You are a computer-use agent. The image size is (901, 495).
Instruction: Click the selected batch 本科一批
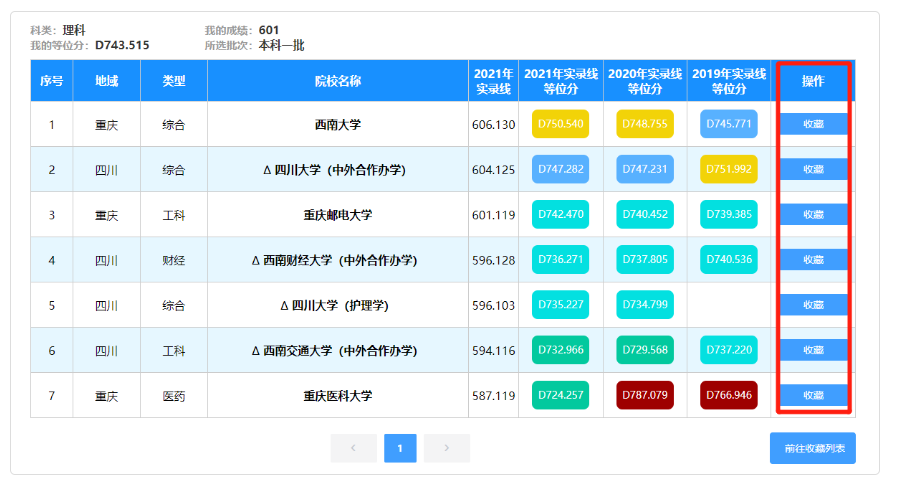[282, 45]
